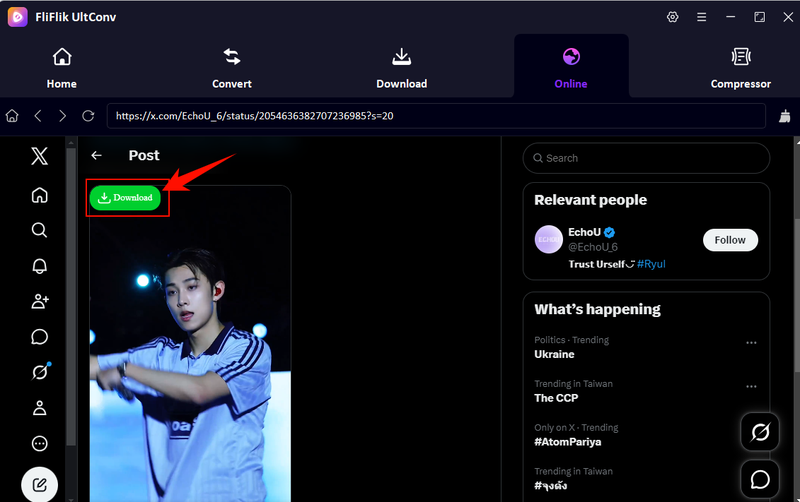The width and height of the screenshot is (800, 502).
Task: Click the sidebar vertical scrollbar
Action: (71, 296)
